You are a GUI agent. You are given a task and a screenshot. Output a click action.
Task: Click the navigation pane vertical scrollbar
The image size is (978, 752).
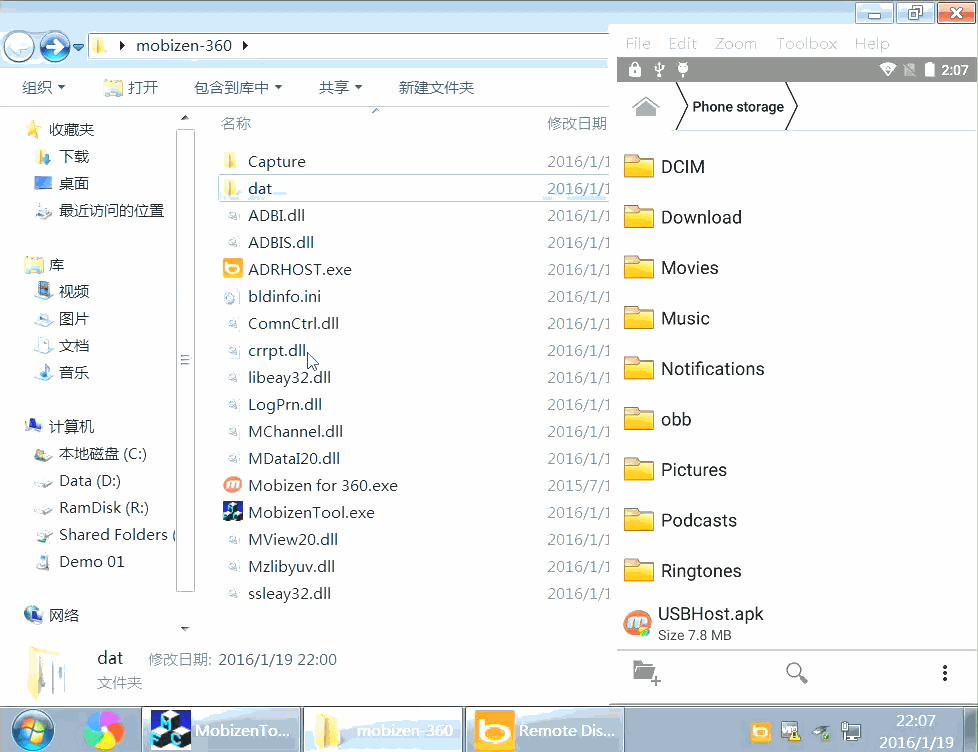pyautogui.click(x=185, y=360)
